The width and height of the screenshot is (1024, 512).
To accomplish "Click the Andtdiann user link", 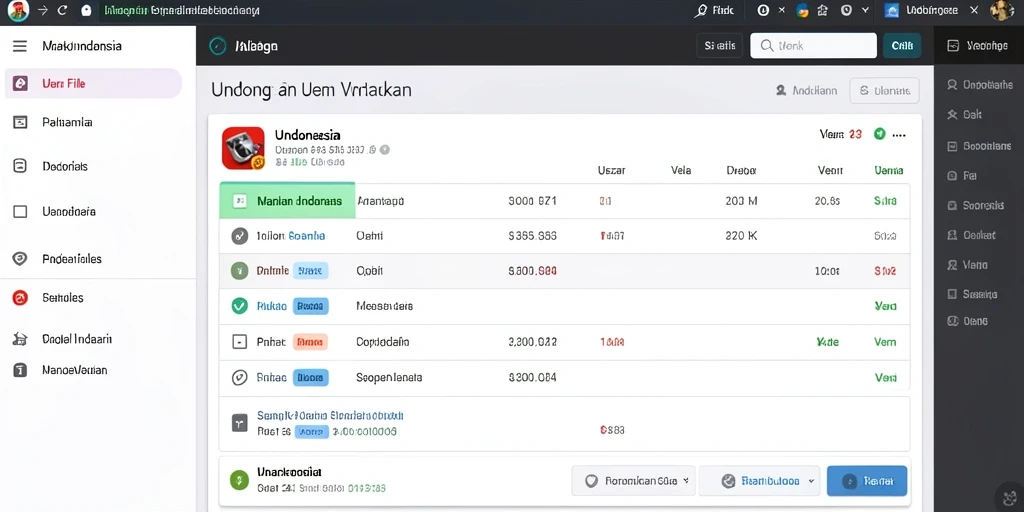I will [x=806, y=91].
